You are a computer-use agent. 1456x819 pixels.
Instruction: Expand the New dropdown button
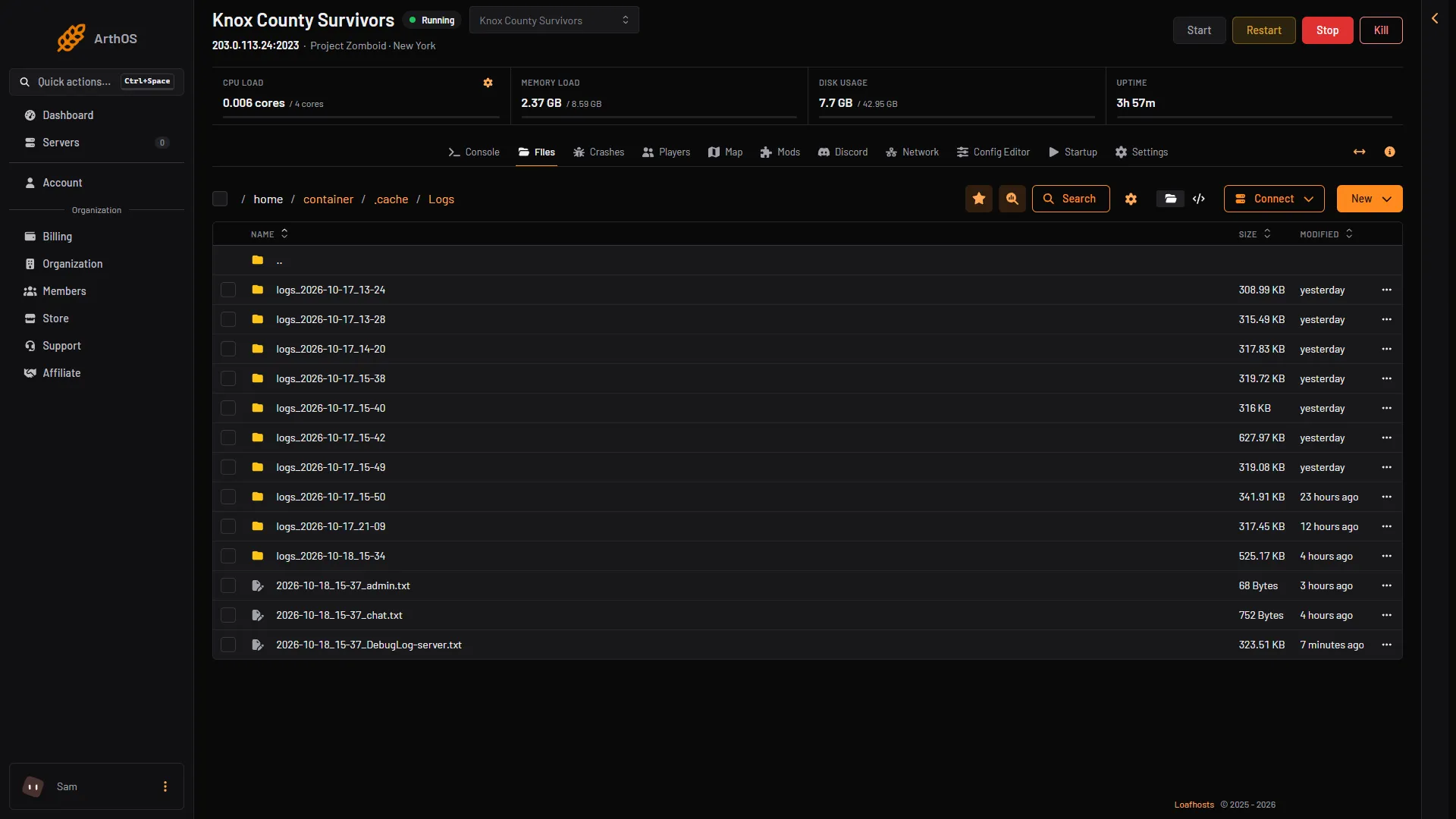[1370, 199]
